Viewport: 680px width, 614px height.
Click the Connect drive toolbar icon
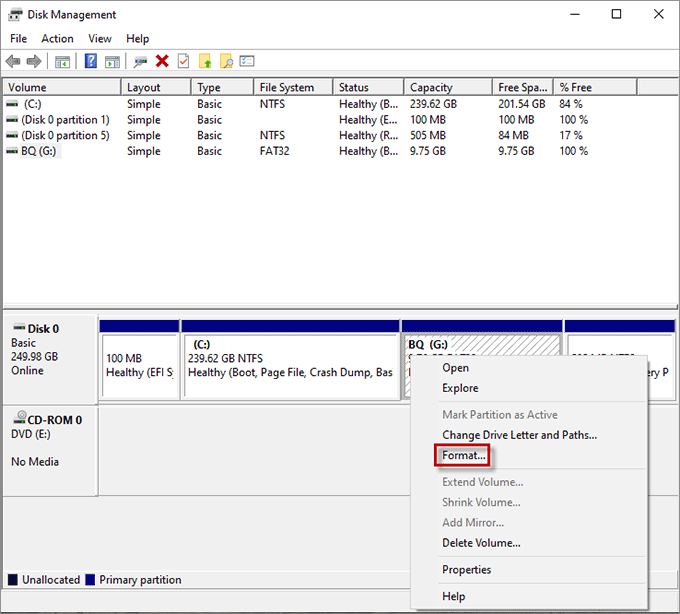tap(141, 62)
